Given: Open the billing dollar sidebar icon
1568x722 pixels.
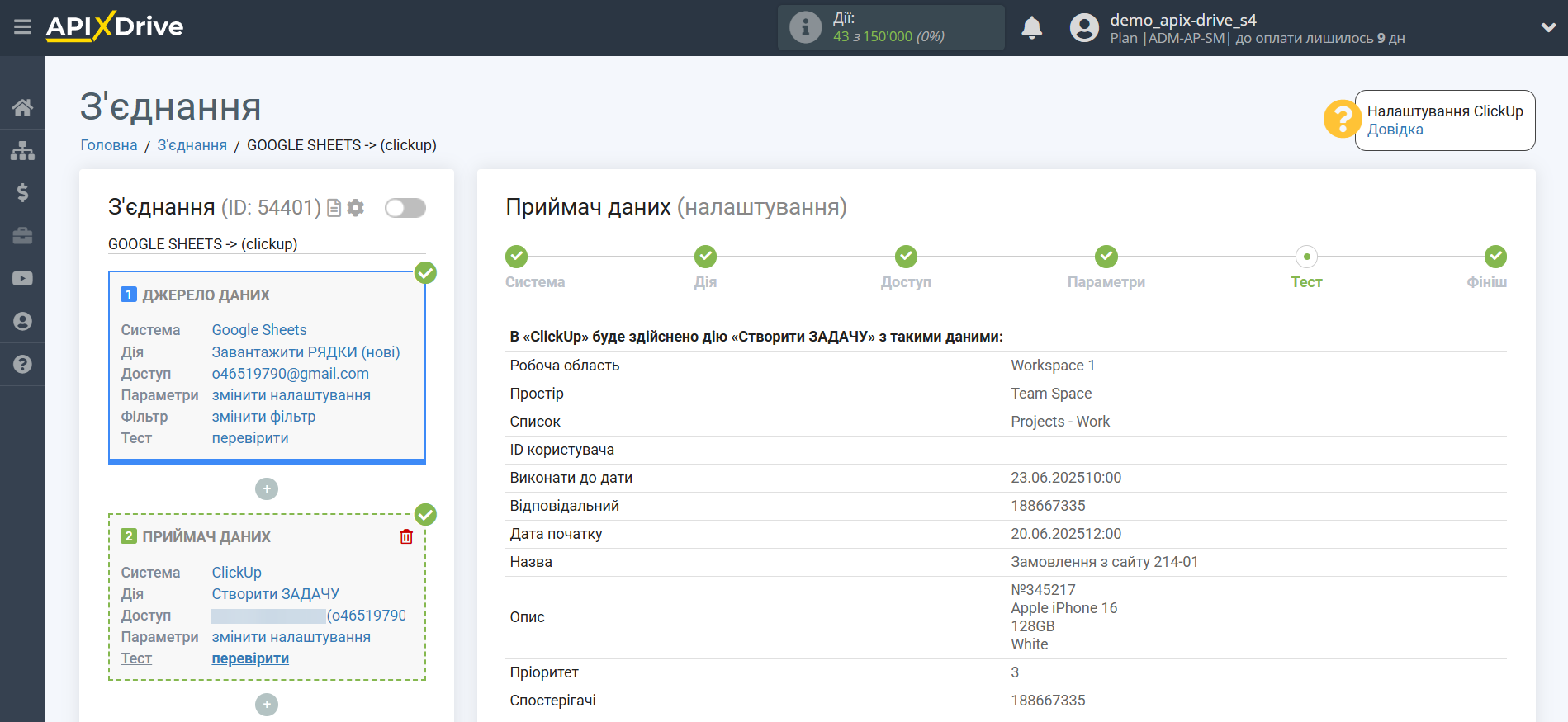Looking at the screenshot, I should pyautogui.click(x=22, y=193).
